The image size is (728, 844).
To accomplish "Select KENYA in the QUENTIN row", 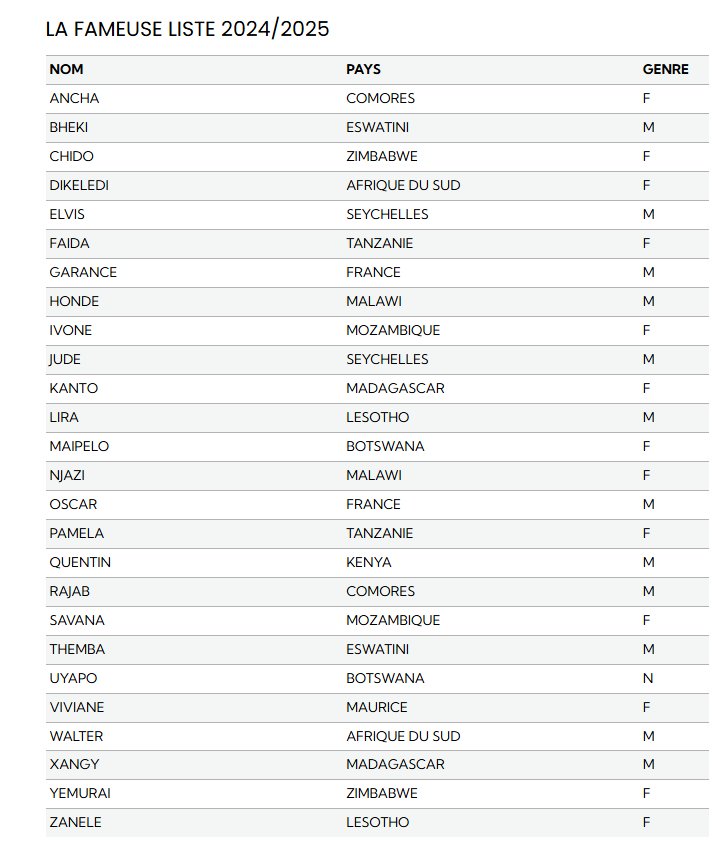I will coord(369,562).
